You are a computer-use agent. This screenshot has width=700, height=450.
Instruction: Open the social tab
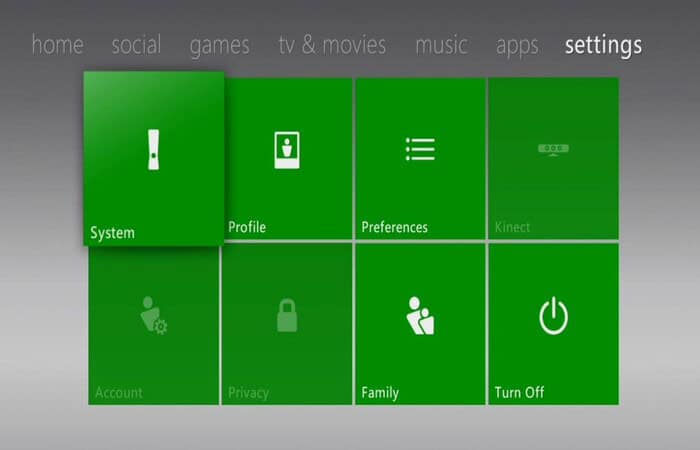click(x=136, y=45)
